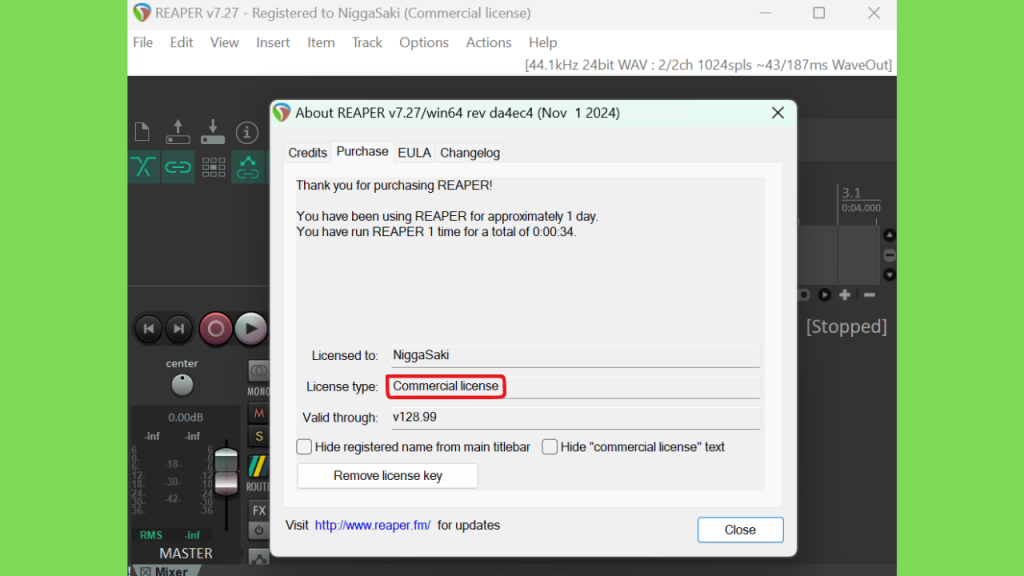Toggle the grid lines icon
This screenshot has width=1024, height=576.
pyautogui.click(x=213, y=167)
